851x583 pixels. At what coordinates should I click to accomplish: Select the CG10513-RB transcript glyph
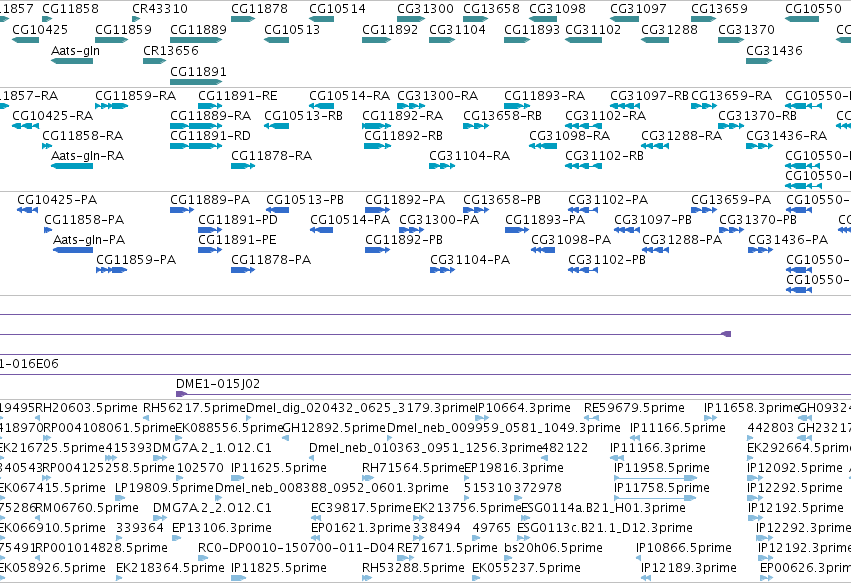pyautogui.click(x=276, y=126)
